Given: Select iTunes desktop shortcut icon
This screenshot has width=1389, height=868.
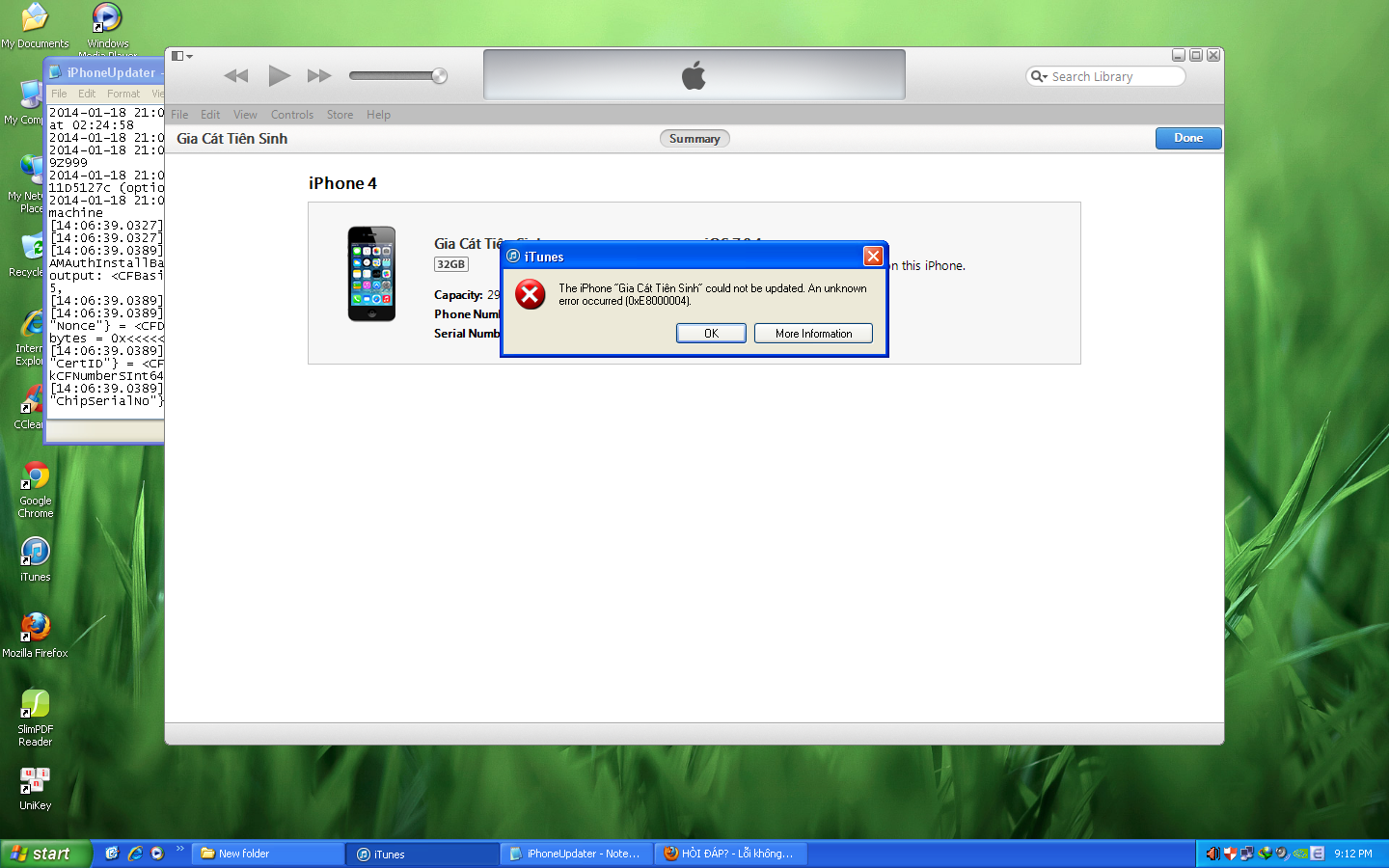Looking at the screenshot, I should (36, 558).
